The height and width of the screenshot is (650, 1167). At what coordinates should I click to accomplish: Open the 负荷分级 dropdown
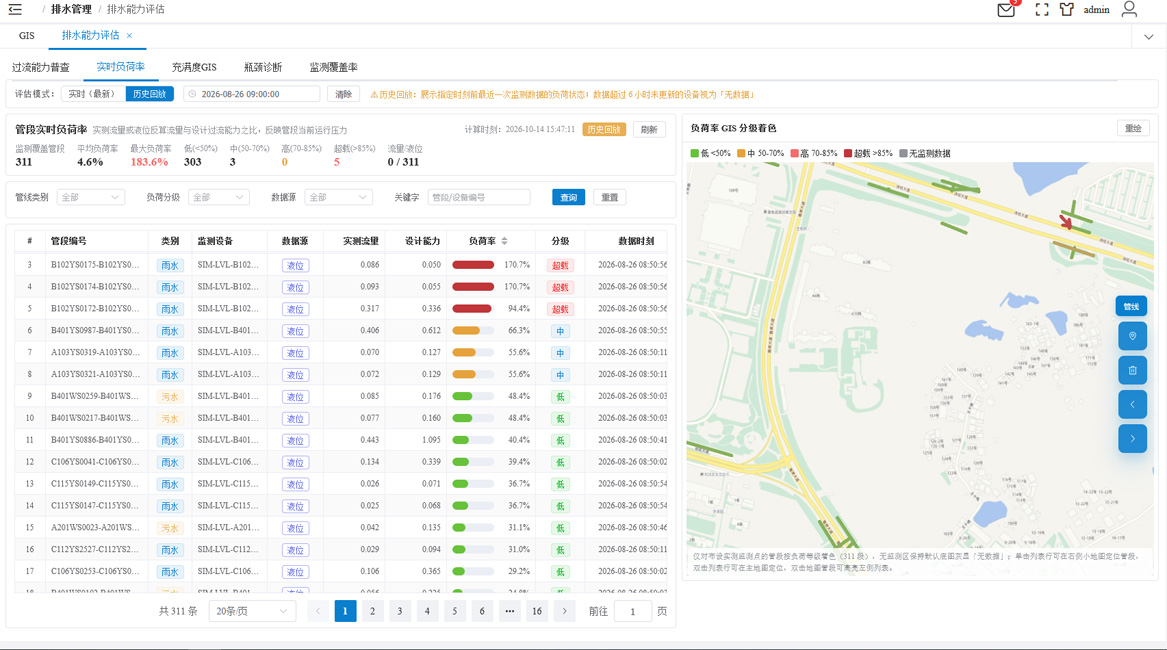218,197
